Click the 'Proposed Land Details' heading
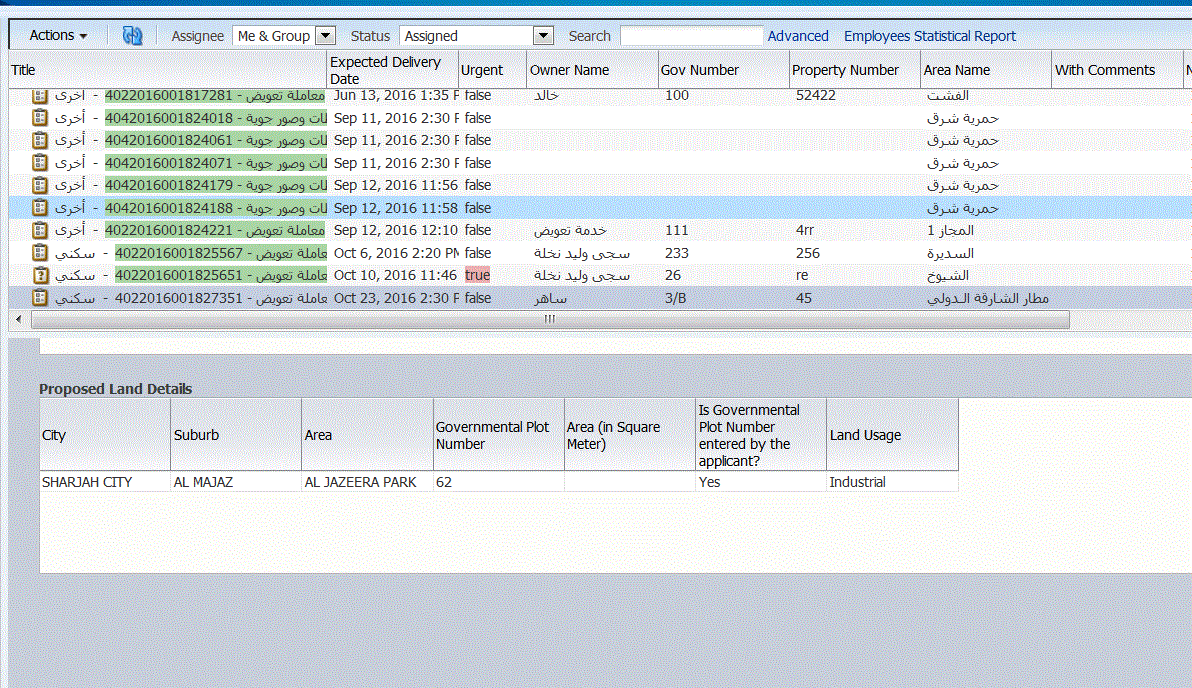Screen dimensions: 1192x688 click(116, 388)
